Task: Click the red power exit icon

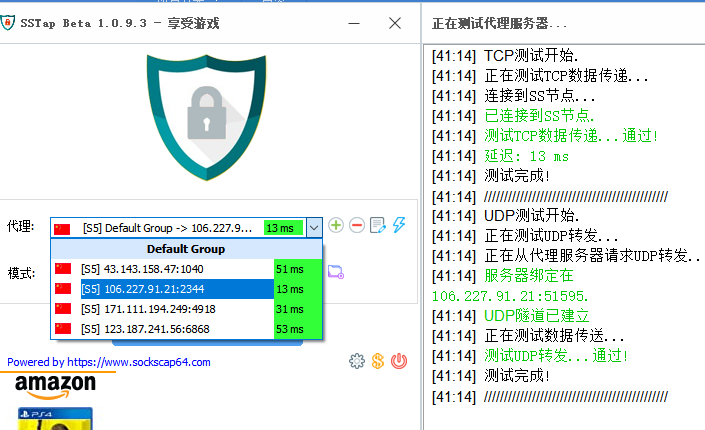Action: (399, 361)
